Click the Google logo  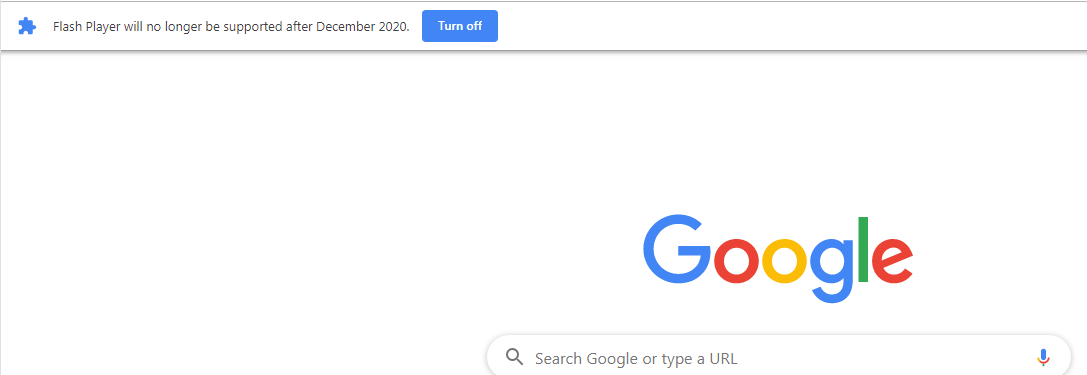[778, 259]
